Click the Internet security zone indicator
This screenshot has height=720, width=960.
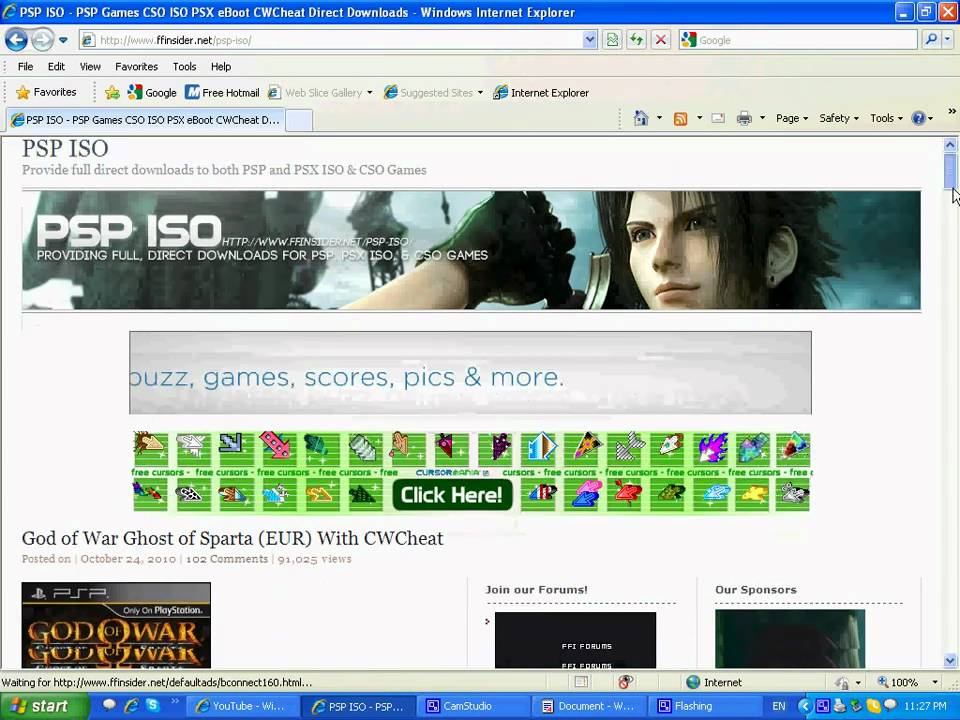pos(713,682)
